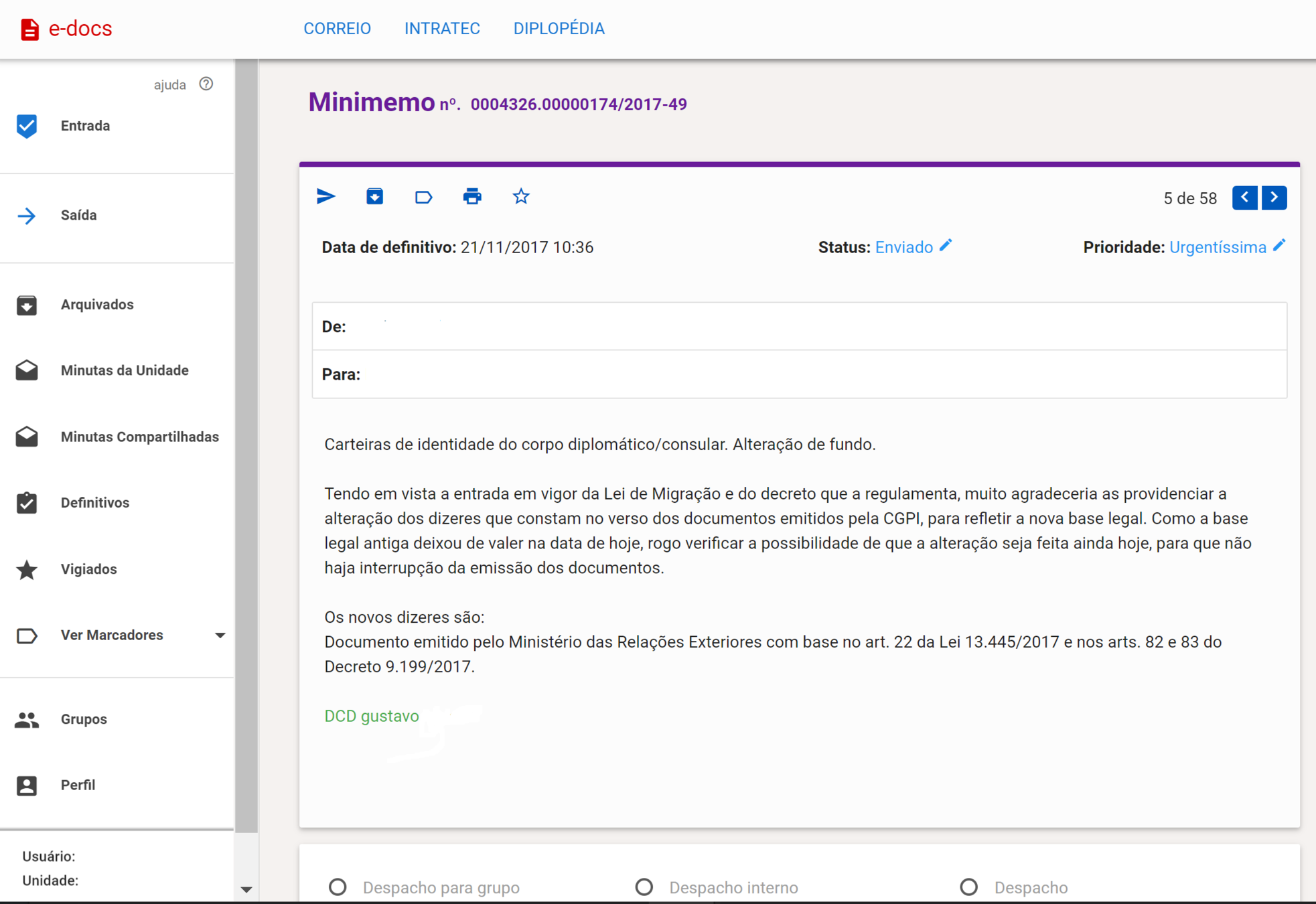The height and width of the screenshot is (904, 1316).
Task: Open the DIPLOPÉDIA top menu link
Action: (x=559, y=29)
